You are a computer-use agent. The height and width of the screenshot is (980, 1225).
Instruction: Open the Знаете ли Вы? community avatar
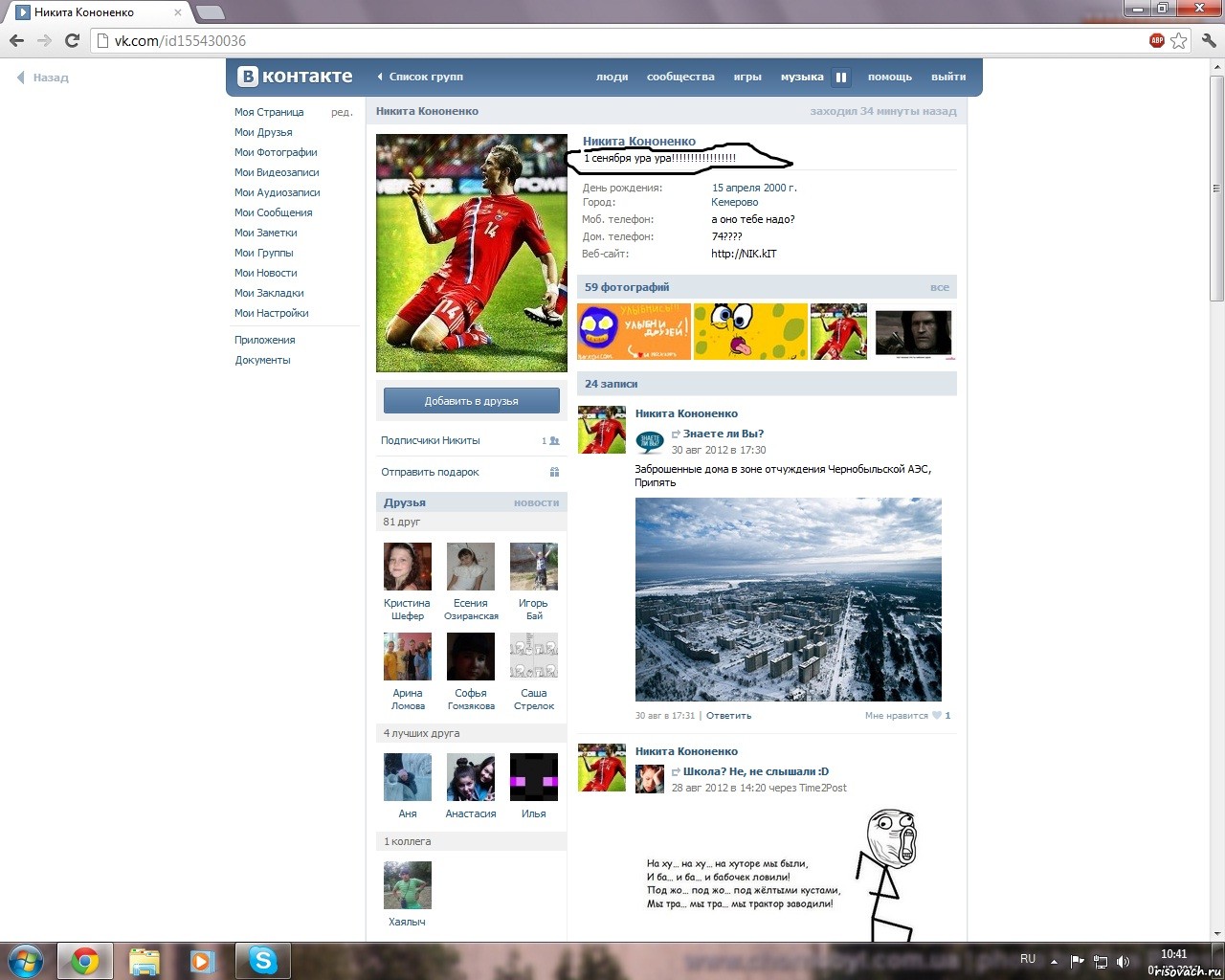coord(650,441)
